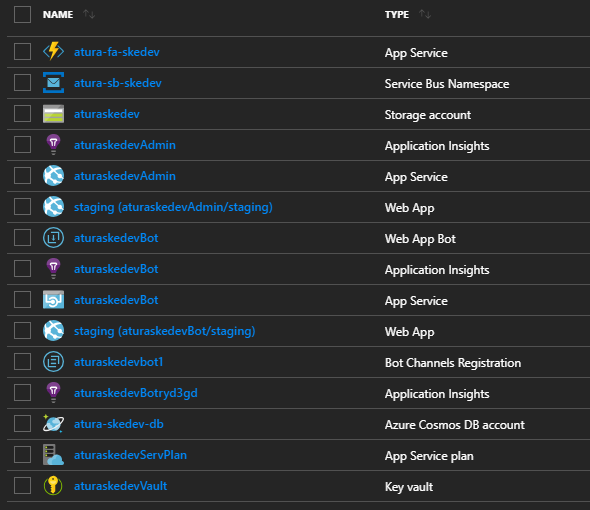Select the aturaskedevVault row checkbox

[x=22, y=486]
